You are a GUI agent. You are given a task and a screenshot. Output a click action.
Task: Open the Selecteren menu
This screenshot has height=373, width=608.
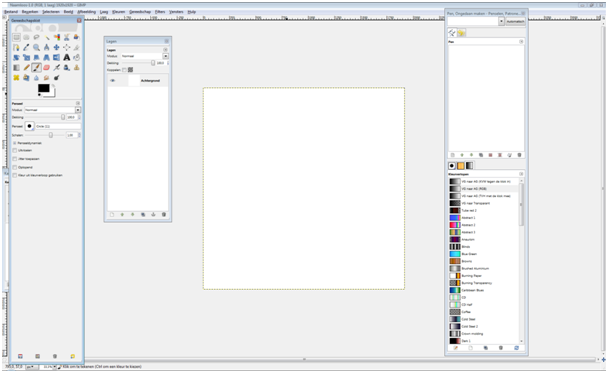point(51,12)
